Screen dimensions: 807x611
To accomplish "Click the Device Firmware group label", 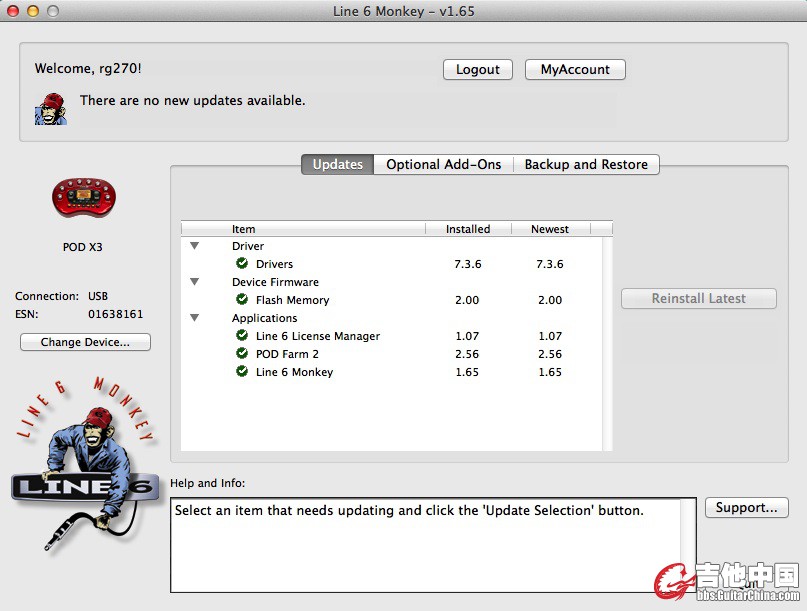I will [275, 282].
